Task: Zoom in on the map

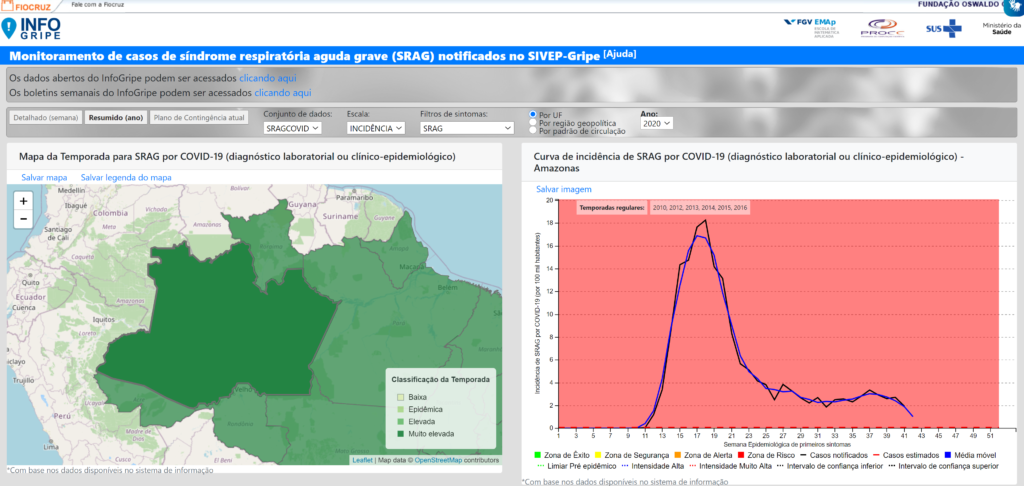Action: pyautogui.click(x=24, y=200)
